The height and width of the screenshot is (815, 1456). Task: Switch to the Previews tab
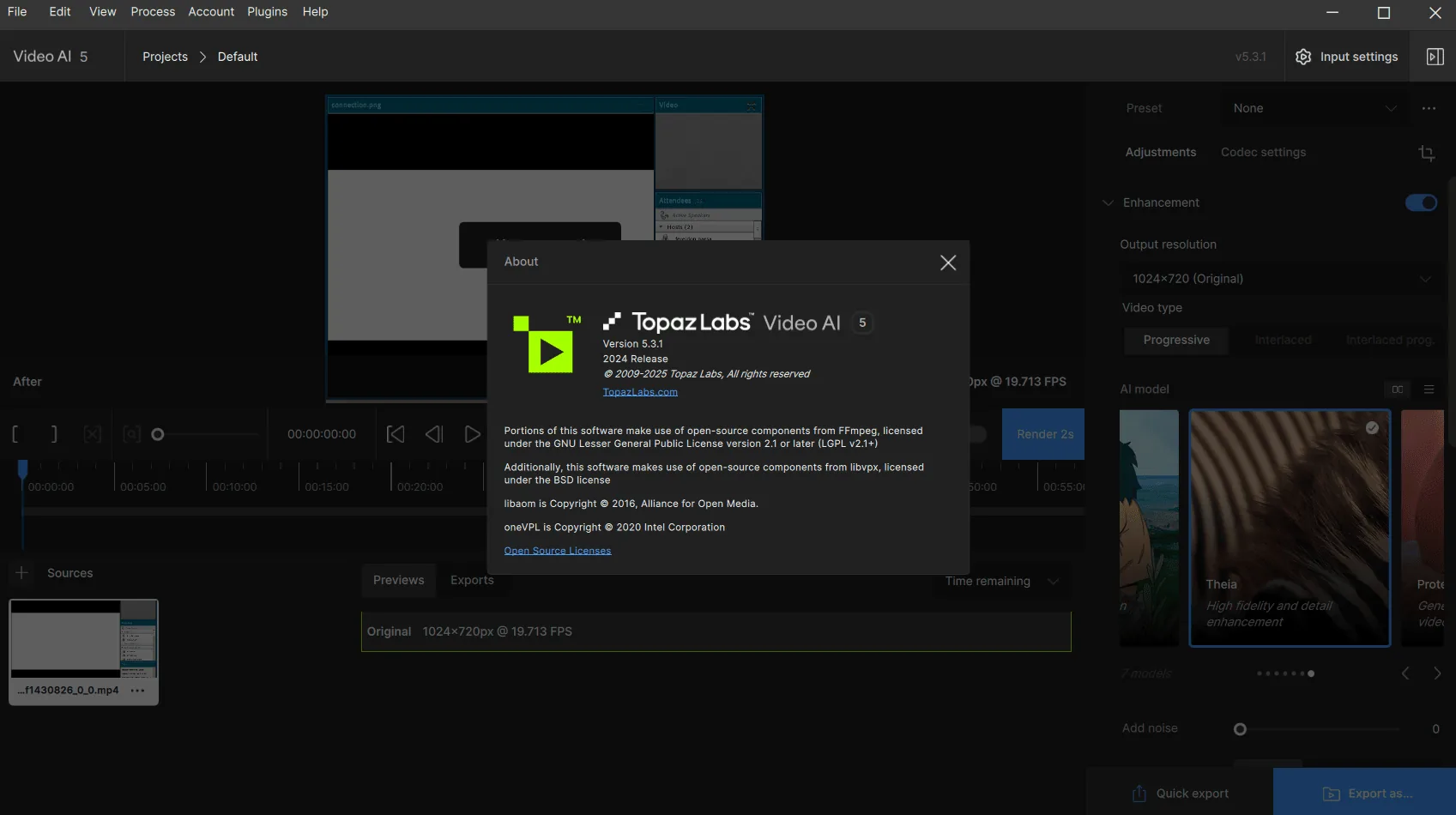tap(399, 581)
